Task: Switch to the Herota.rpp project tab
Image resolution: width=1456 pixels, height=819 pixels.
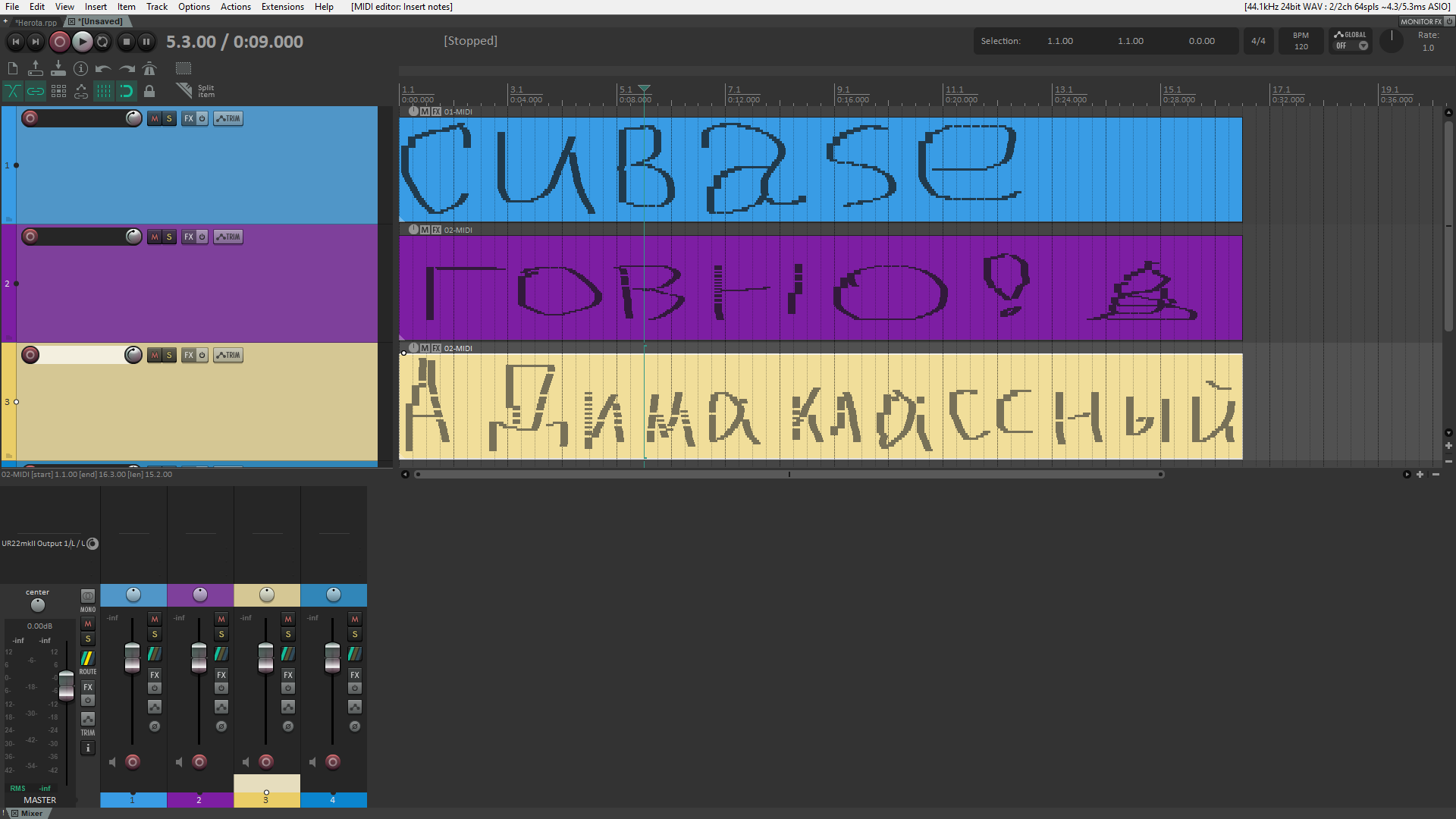Action: tap(36, 22)
